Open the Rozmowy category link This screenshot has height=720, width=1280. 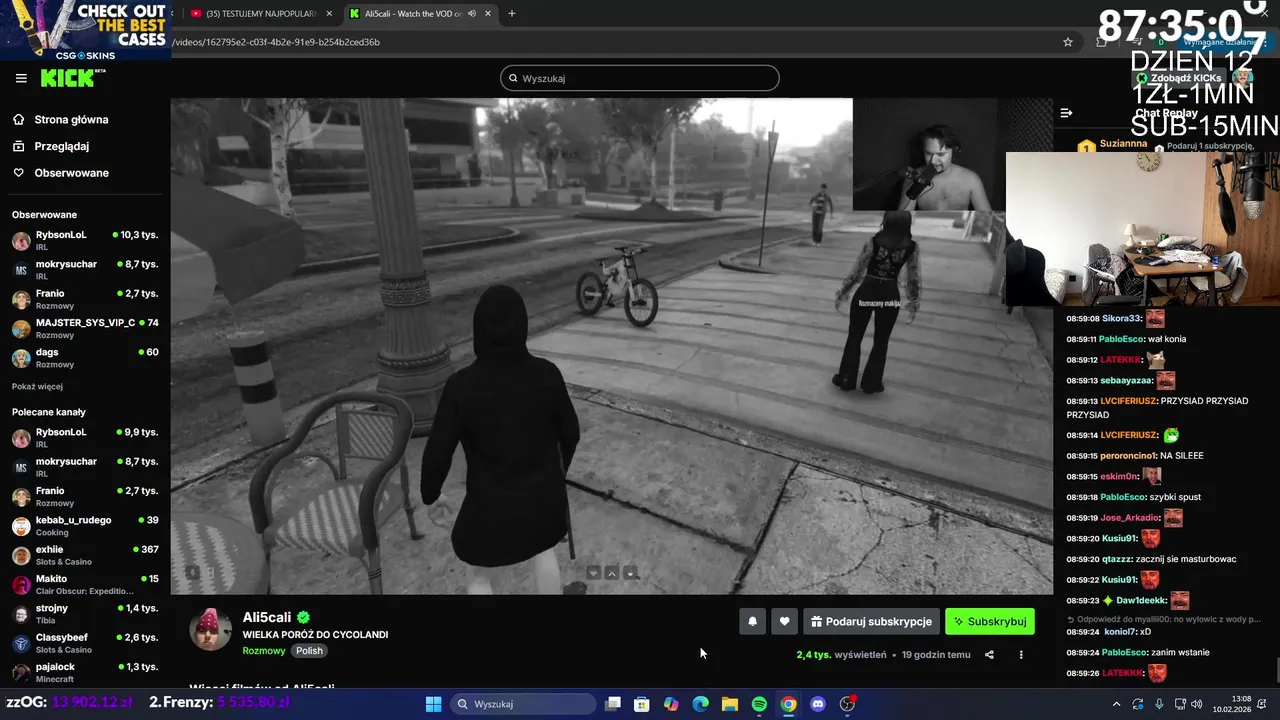tap(264, 651)
